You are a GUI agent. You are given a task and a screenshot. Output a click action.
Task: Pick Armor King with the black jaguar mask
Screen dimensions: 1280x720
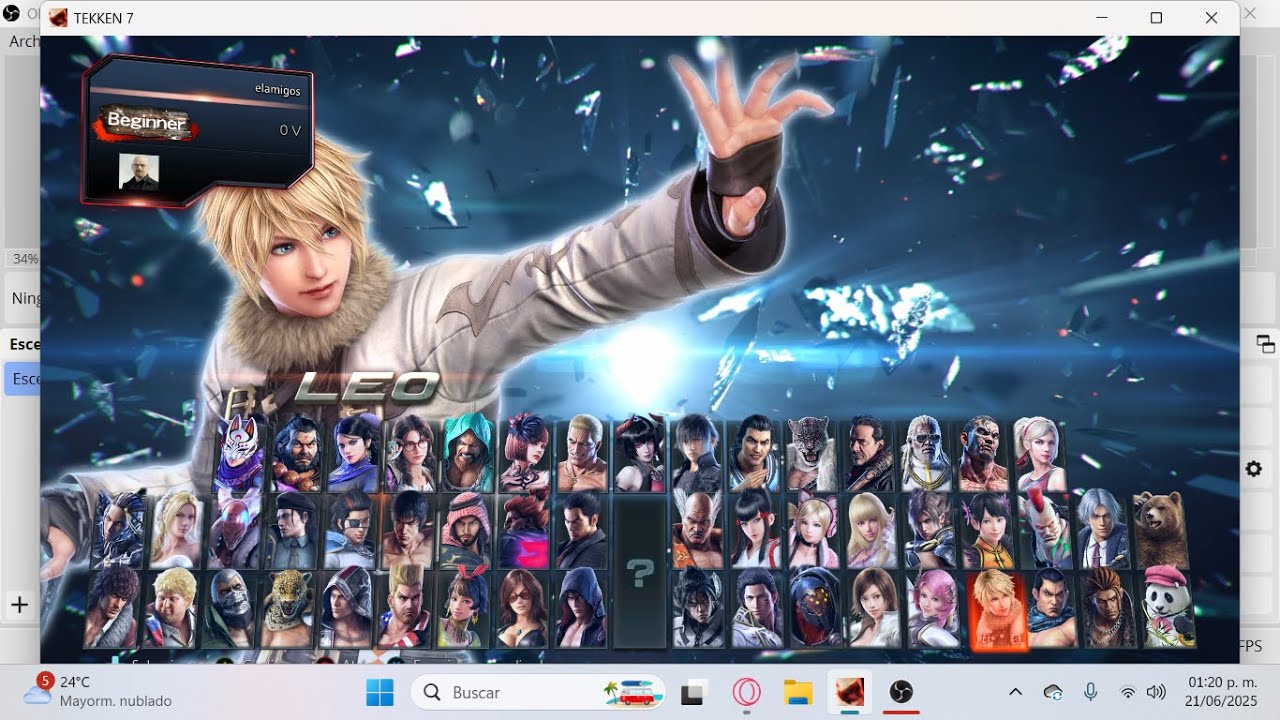click(x=811, y=454)
